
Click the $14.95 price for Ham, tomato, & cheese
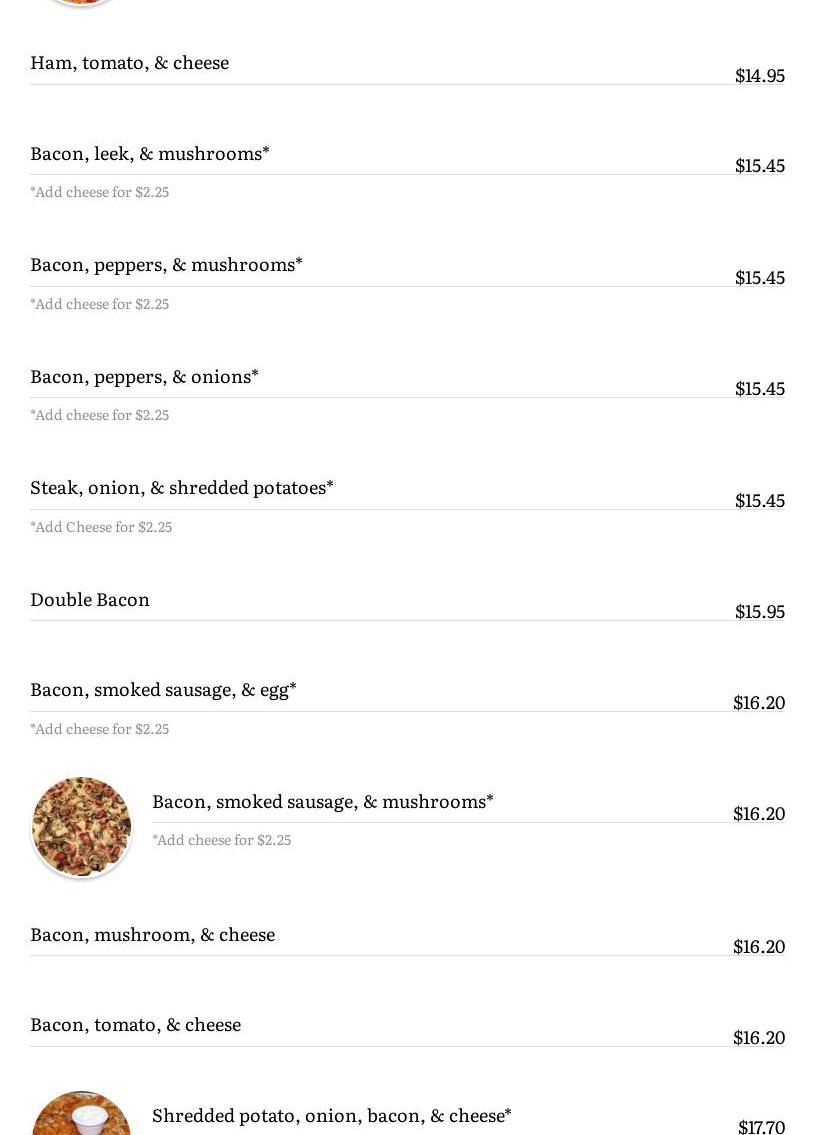(x=759, y=76)
